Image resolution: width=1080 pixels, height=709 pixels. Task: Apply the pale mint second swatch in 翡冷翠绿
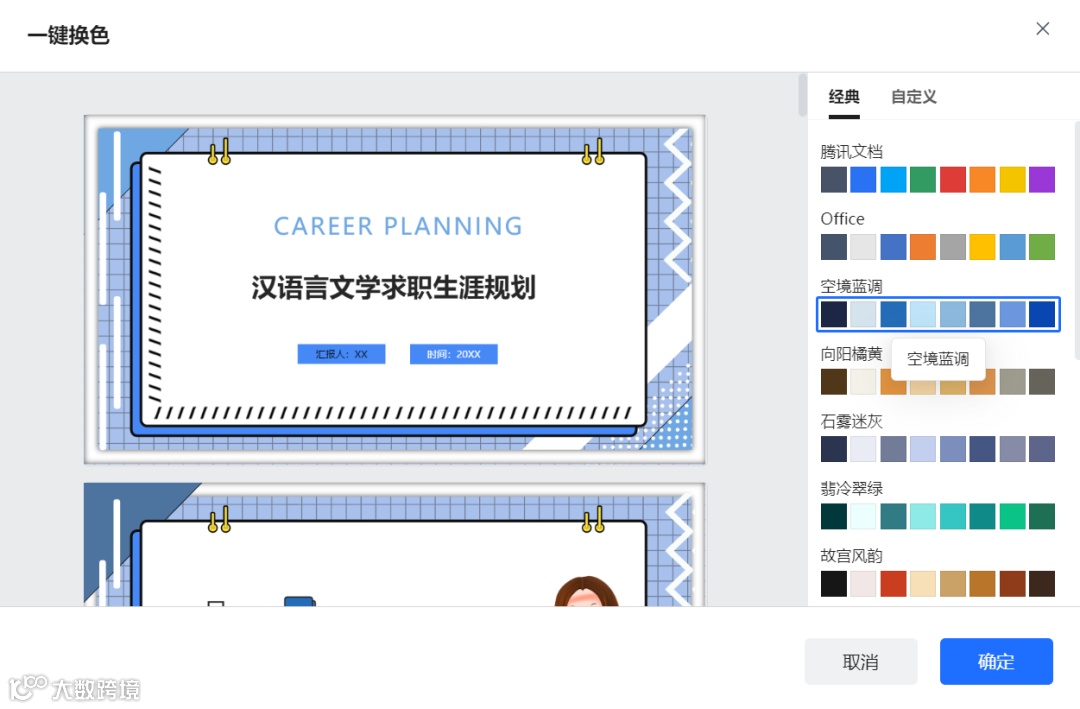[863, 517]
